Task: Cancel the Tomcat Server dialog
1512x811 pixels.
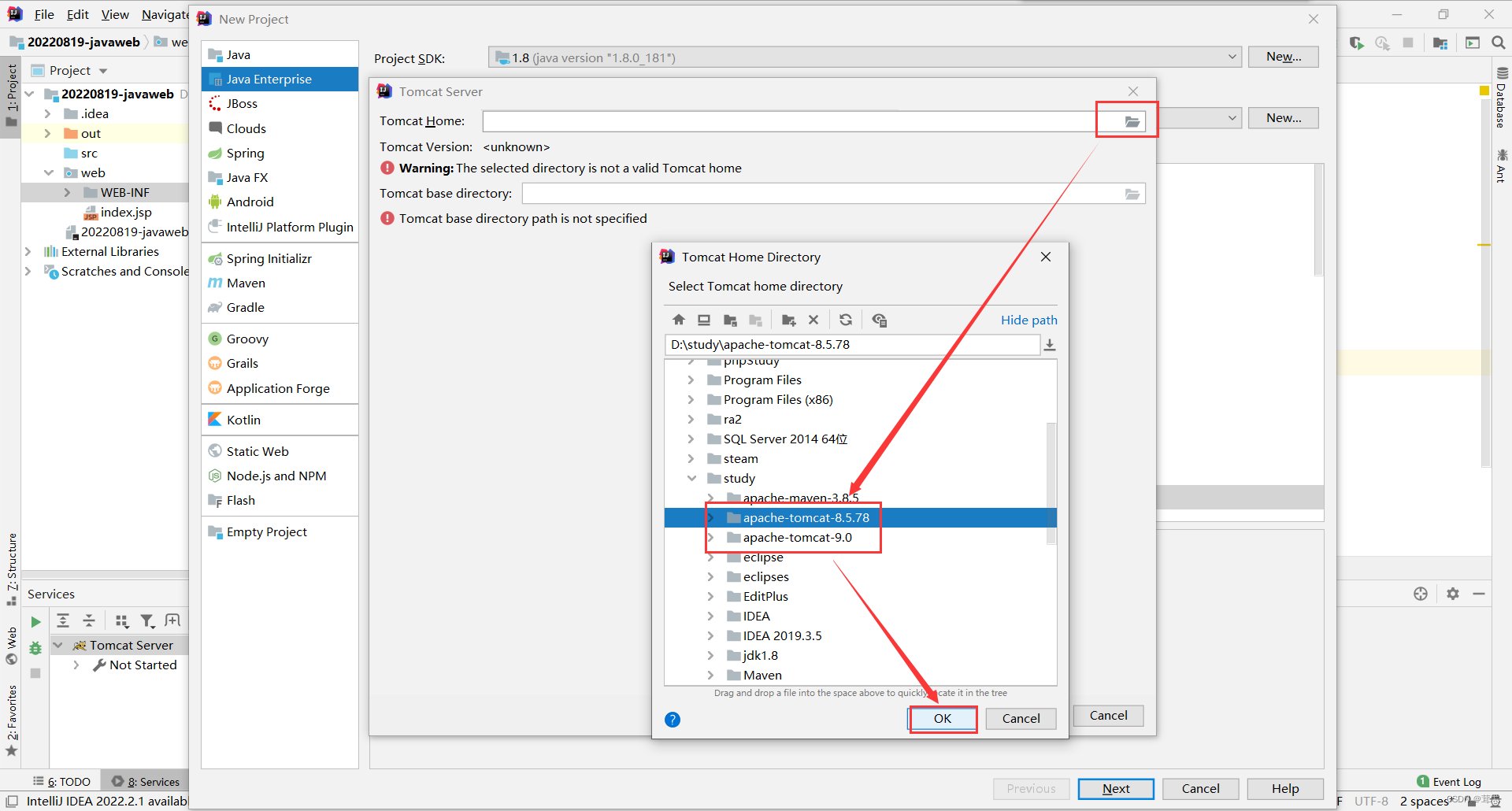Action: tap(1108, 715)
